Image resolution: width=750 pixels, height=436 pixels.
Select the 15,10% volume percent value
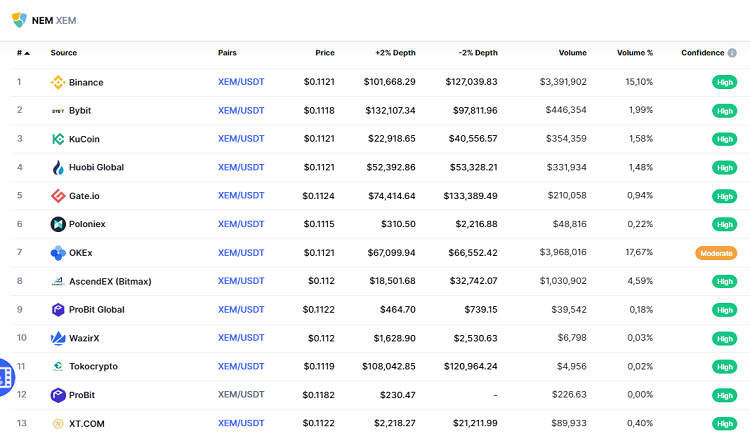[x=639, y=82]
